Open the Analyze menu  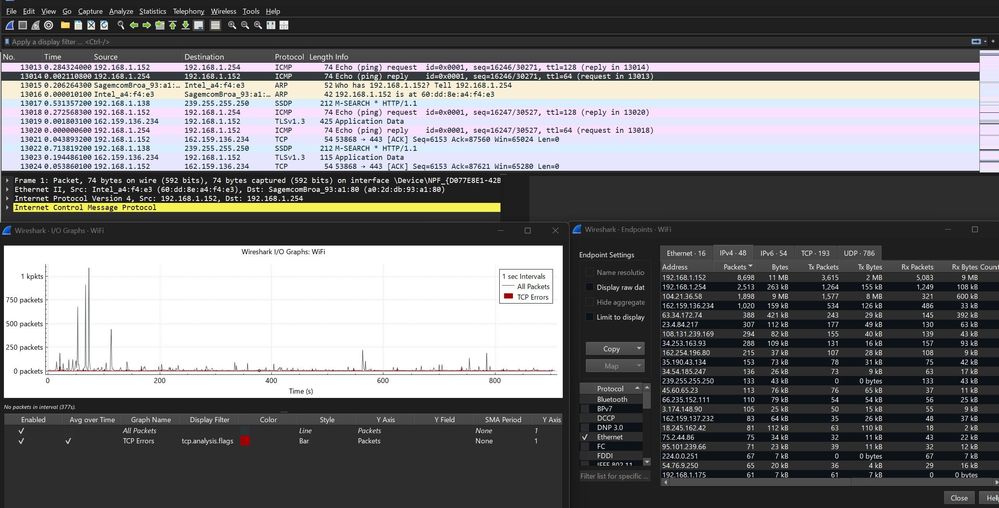[121, 11]
